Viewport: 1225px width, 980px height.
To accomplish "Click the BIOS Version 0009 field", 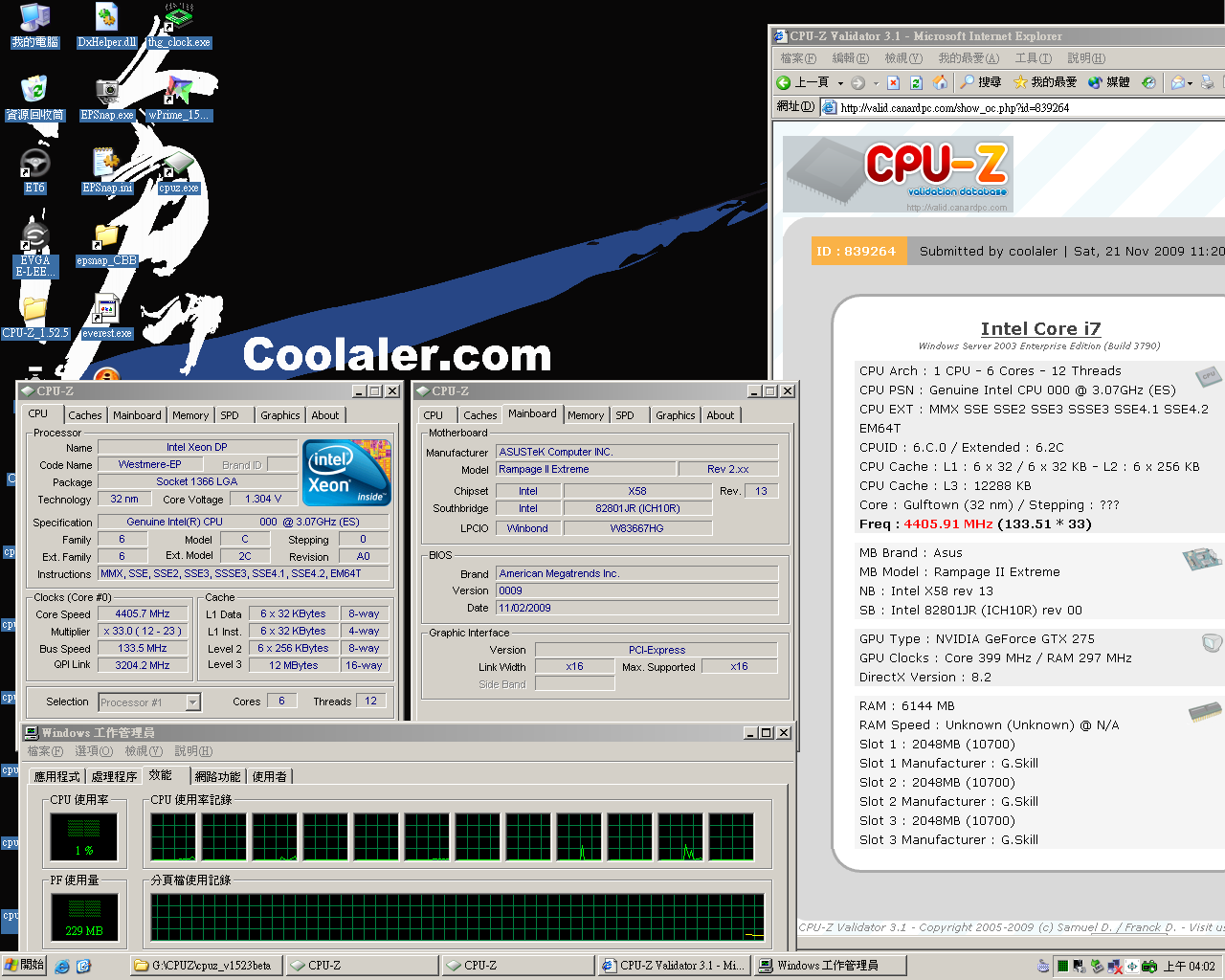I will 636,590.
